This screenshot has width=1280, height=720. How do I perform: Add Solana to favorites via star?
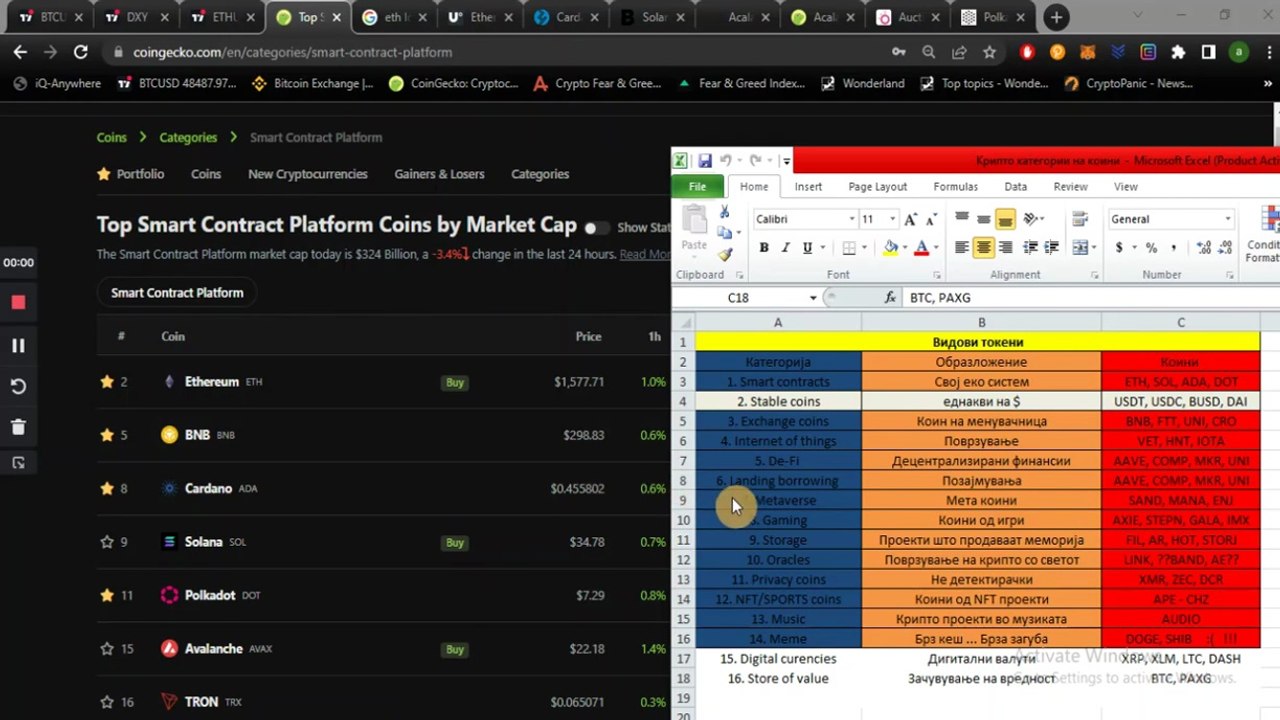tap(107, 542)
